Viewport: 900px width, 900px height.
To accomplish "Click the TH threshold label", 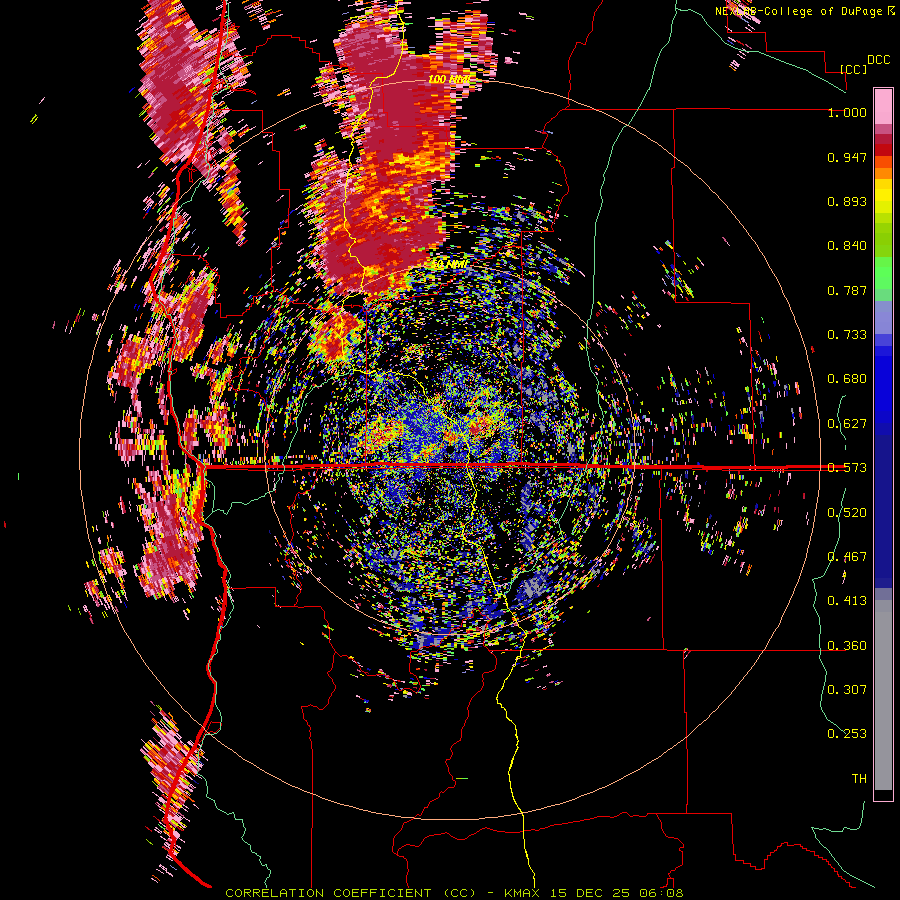I will pos(859,779).
